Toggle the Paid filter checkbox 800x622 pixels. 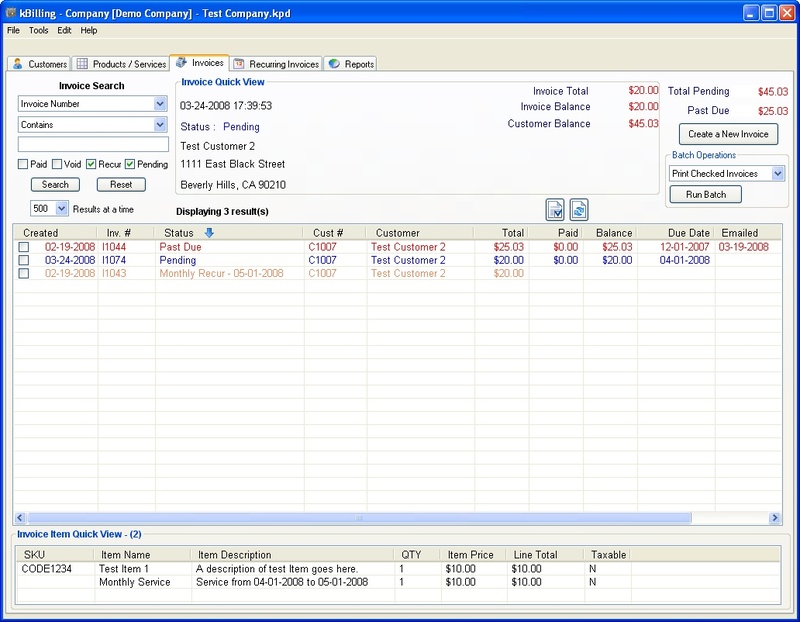click(x=22, y=164)
